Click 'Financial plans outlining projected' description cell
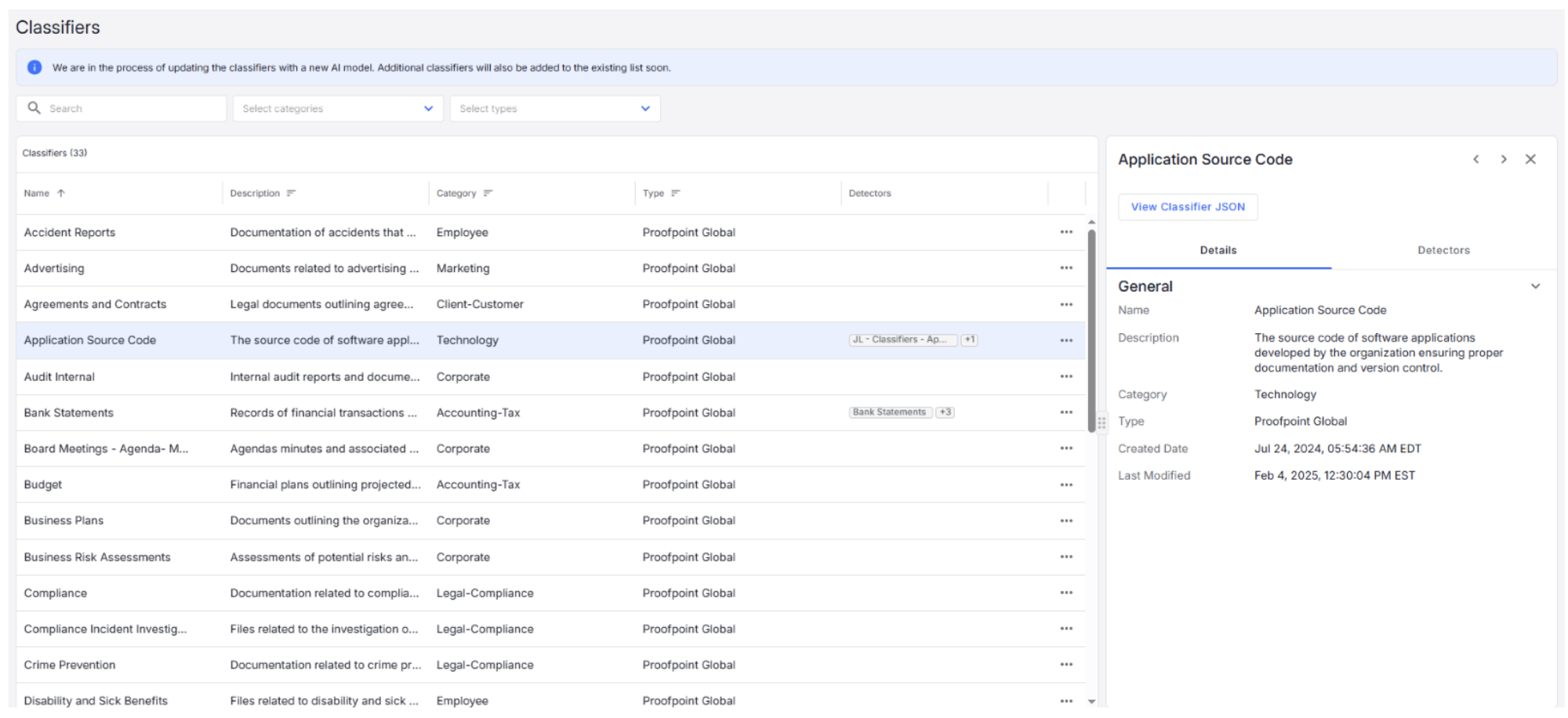The width and height of the screenshot is (1568, 718). pos(325,484)
